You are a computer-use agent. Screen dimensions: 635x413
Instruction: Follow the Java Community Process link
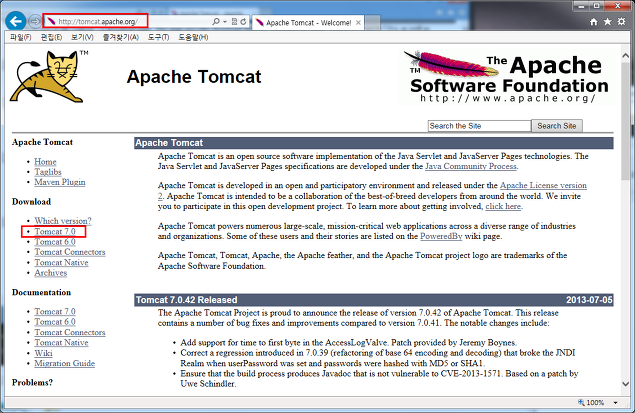click(x=471, y=166)
